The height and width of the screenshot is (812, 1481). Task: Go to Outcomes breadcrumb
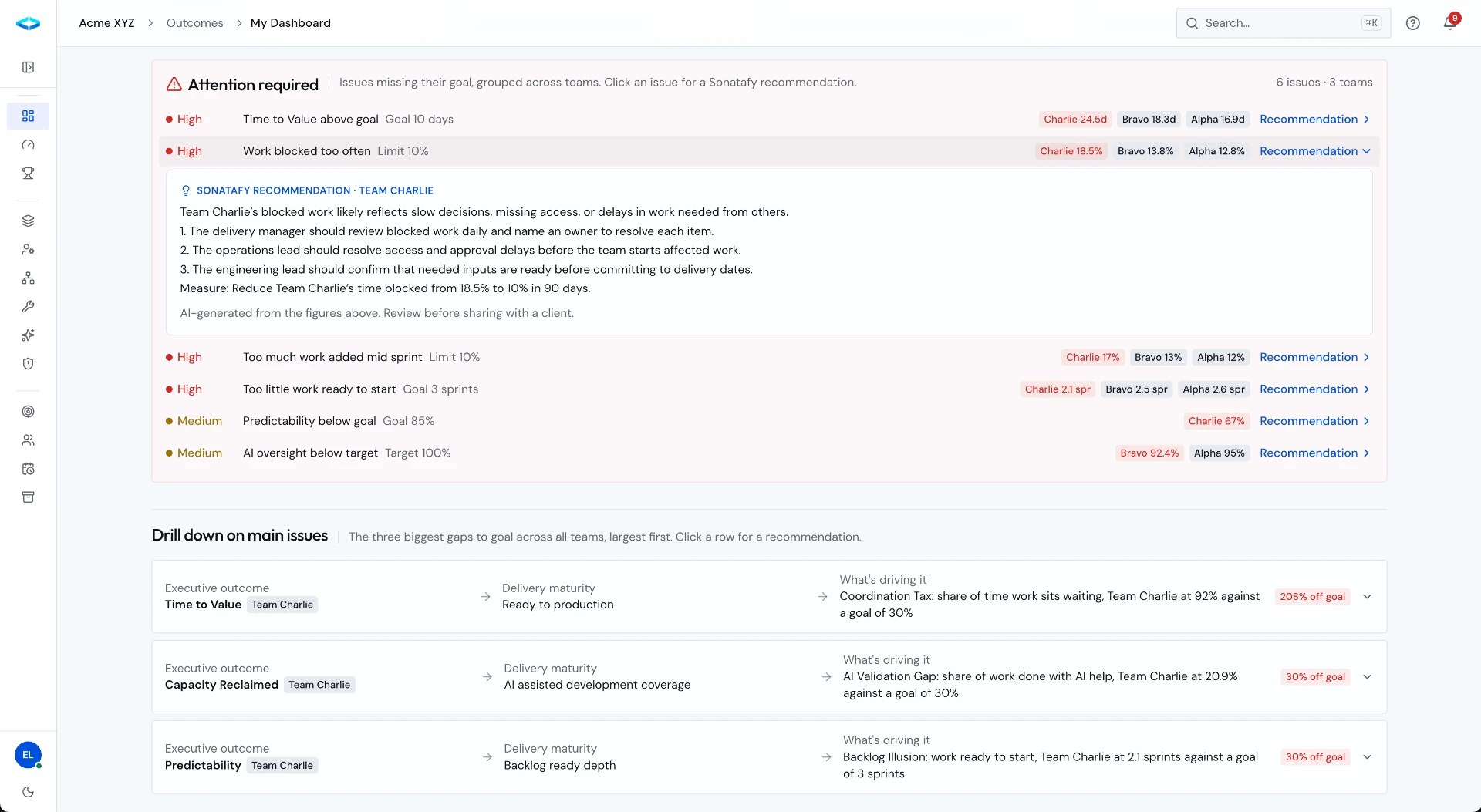[x=194, y=23]
